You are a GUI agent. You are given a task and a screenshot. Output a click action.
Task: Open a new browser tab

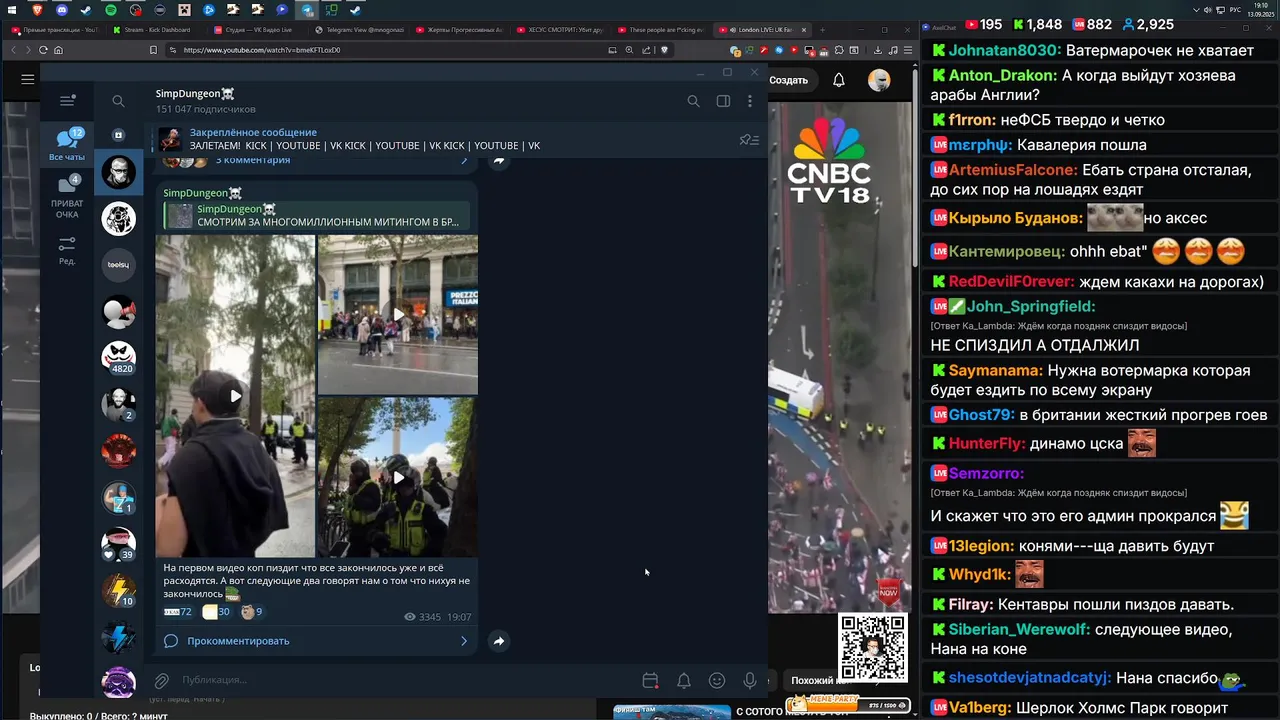click(822, 30)
